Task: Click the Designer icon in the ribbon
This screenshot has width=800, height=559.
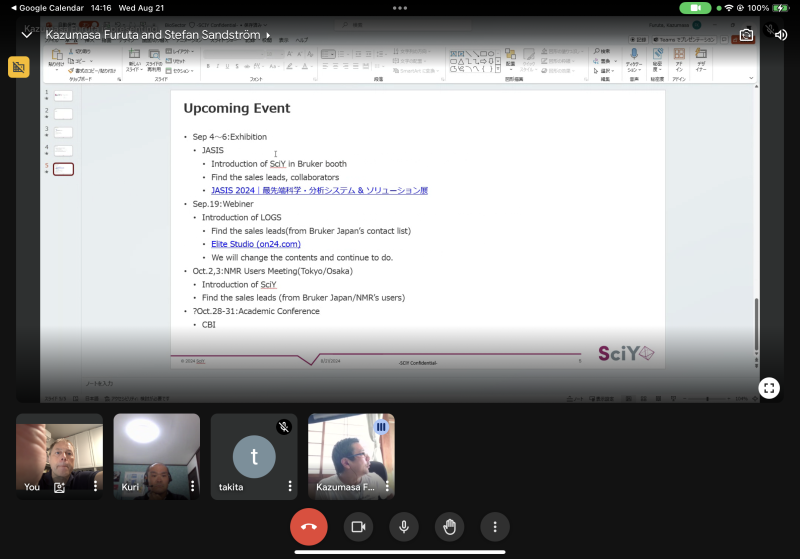Action: (x=701, y=54)
